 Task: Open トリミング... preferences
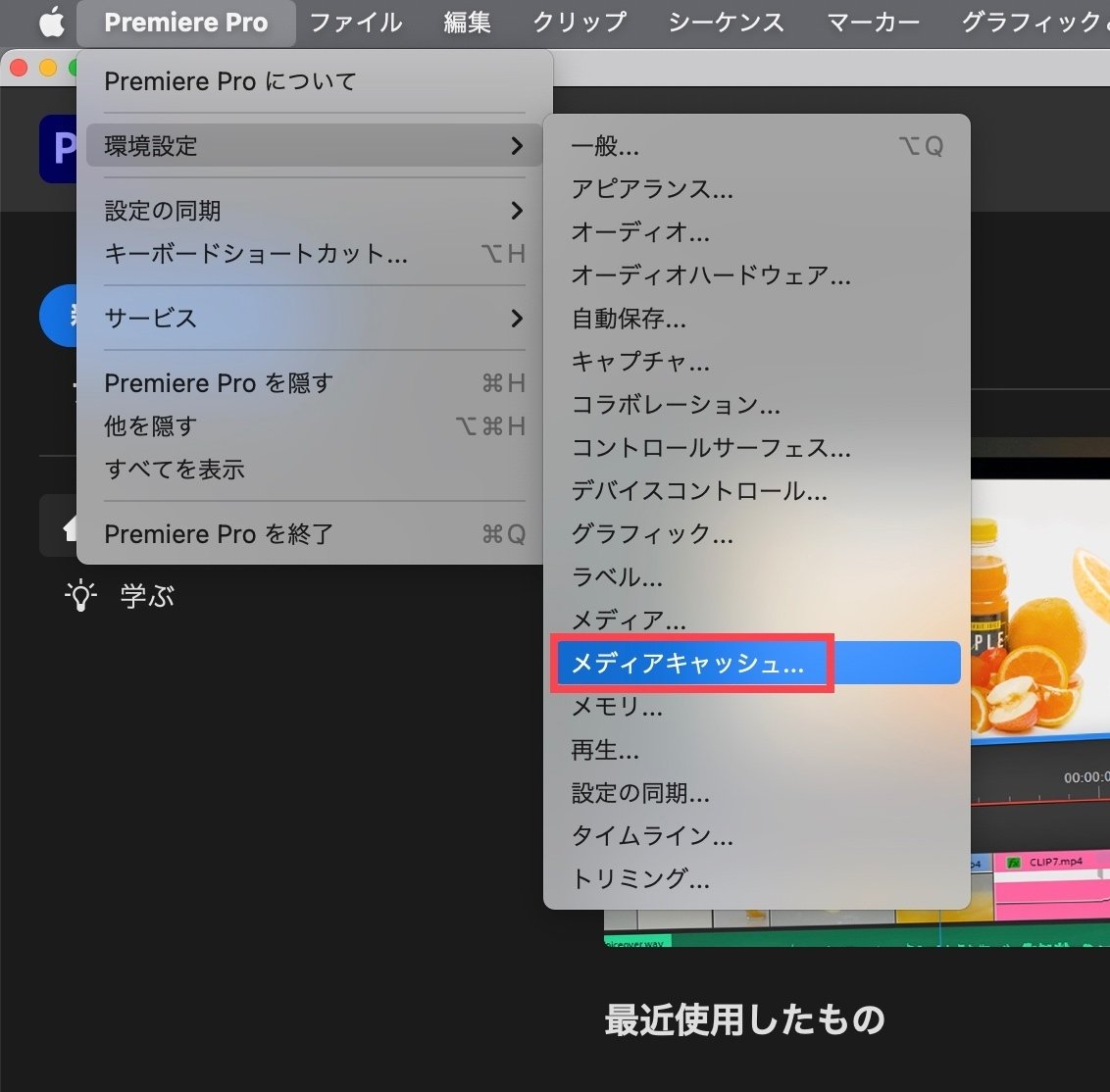click(756, 879)
